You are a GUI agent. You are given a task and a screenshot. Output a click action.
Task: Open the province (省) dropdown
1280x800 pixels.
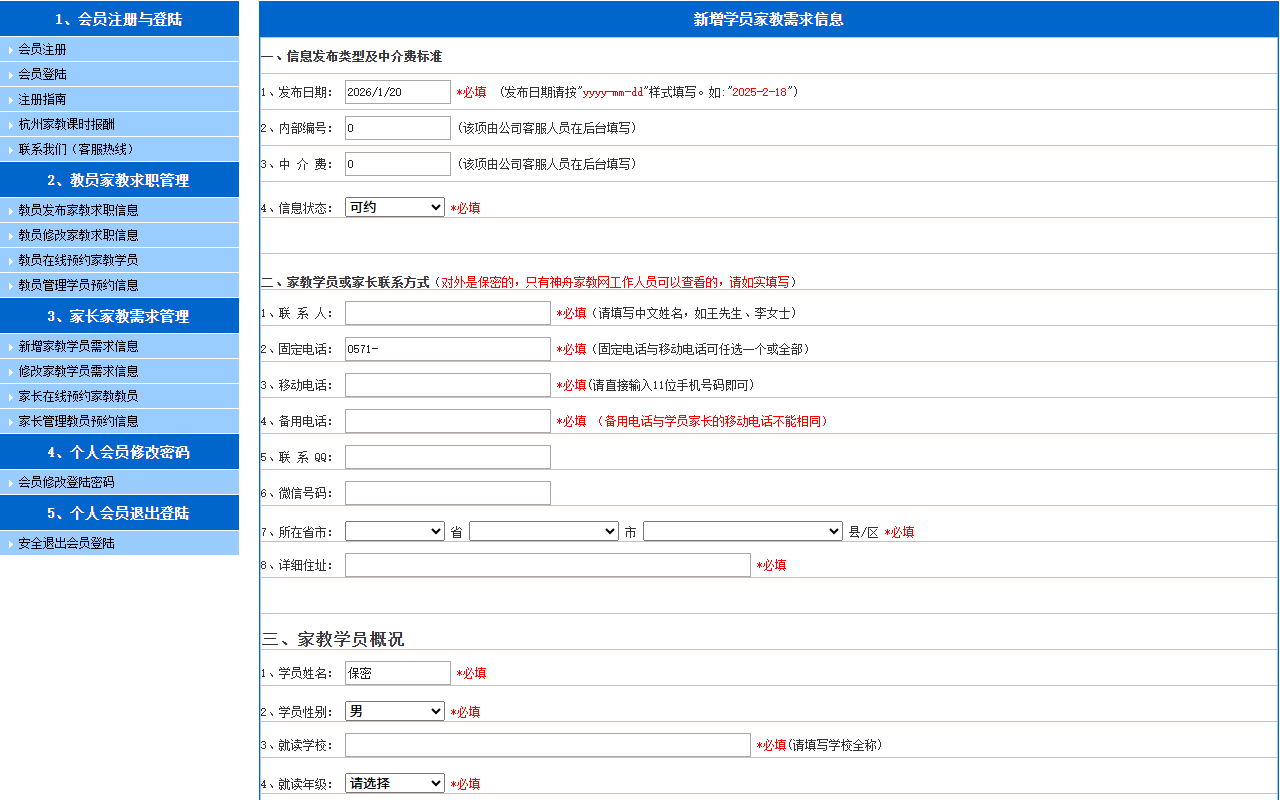tap(394, 531)
